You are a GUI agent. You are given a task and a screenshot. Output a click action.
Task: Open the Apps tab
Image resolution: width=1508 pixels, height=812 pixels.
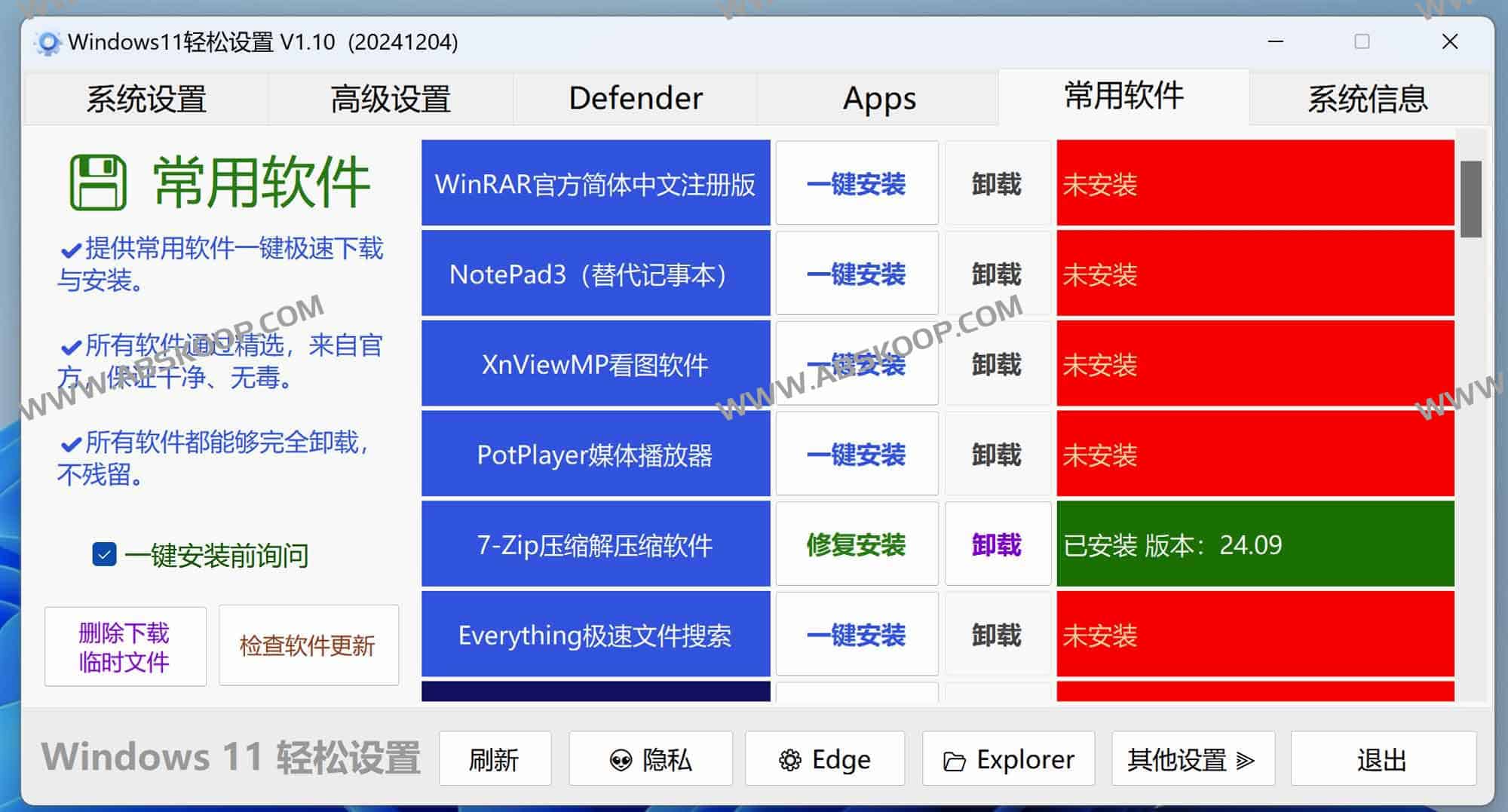point(878,99)
